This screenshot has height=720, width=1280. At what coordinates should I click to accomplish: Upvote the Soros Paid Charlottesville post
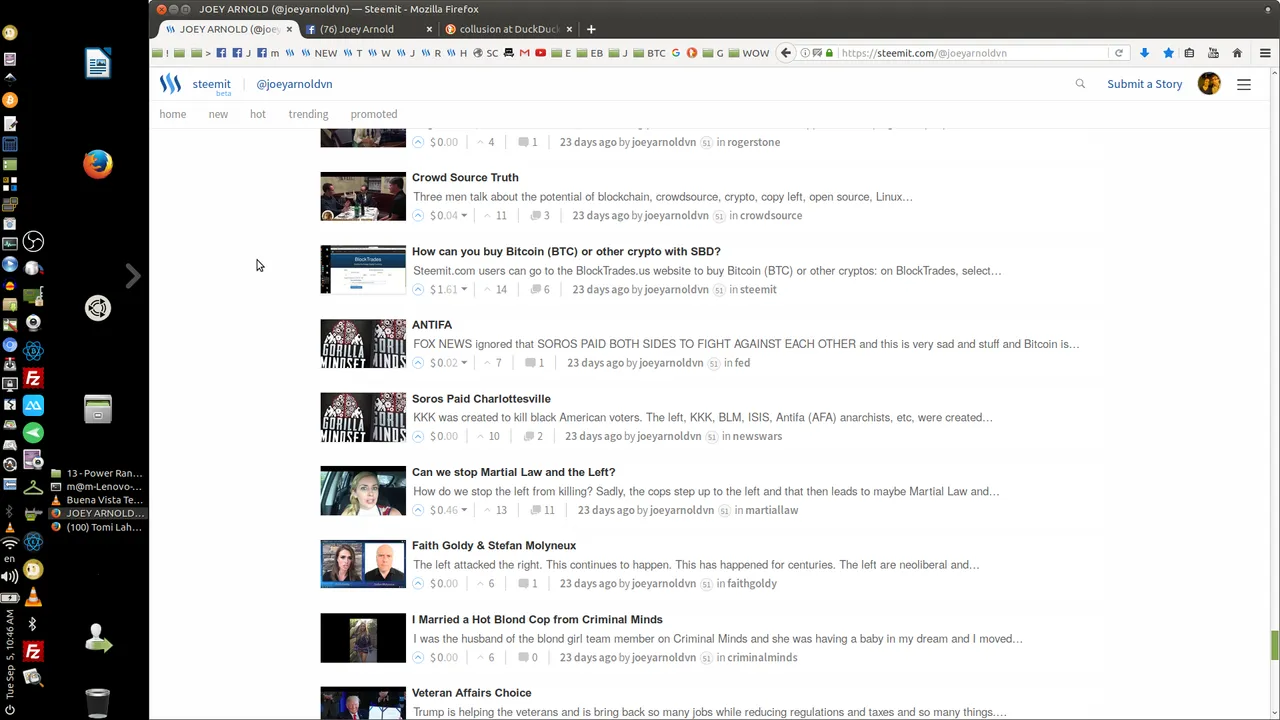click(x=418, y=437)
